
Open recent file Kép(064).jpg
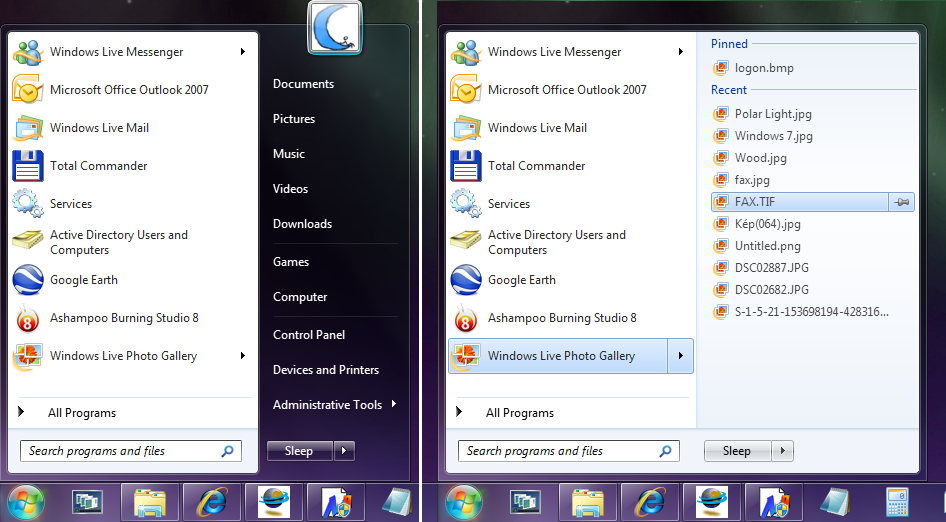point(757,224)
